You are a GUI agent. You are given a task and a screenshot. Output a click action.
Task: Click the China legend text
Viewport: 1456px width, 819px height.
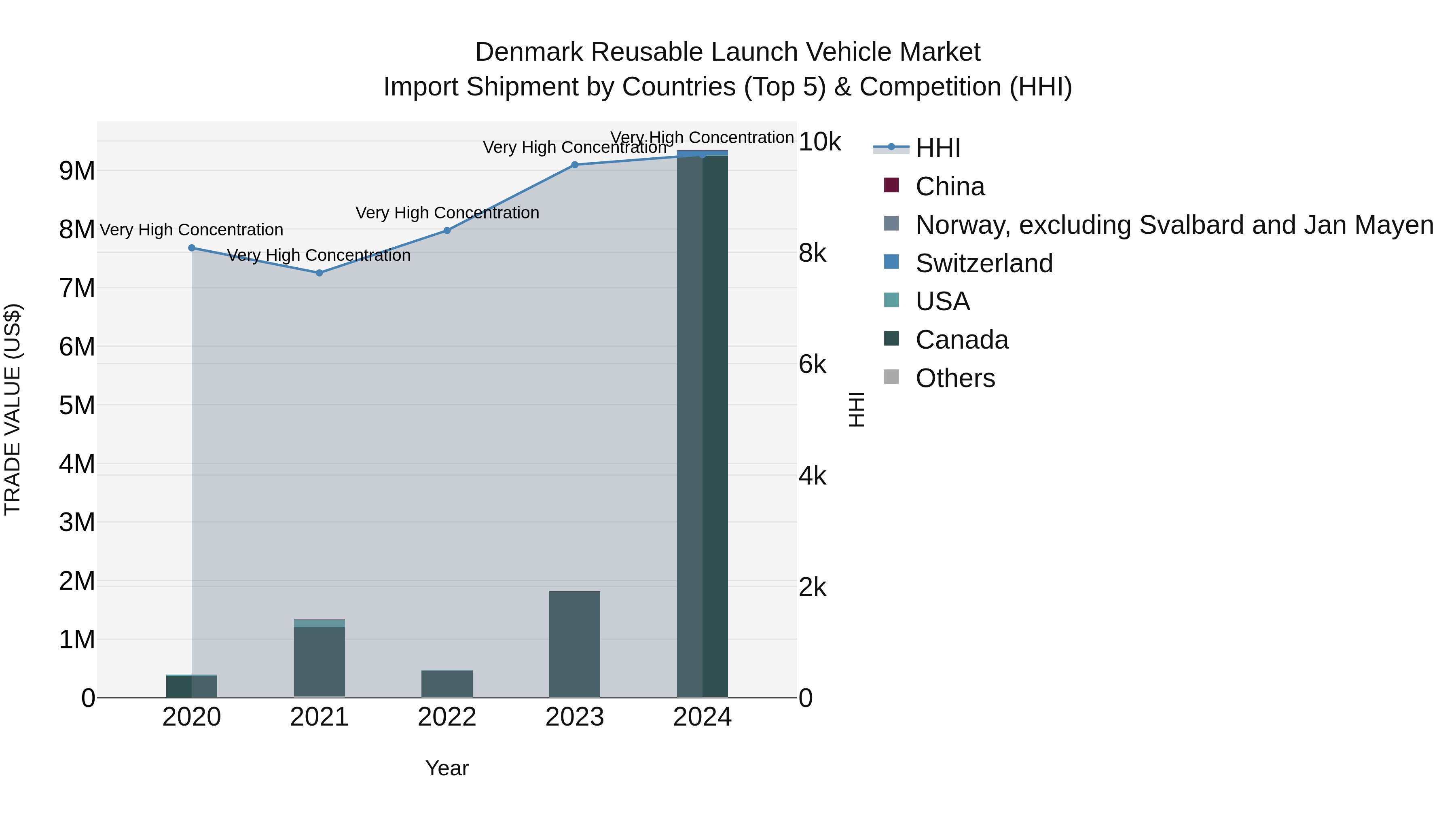click(x=950, y=186)
